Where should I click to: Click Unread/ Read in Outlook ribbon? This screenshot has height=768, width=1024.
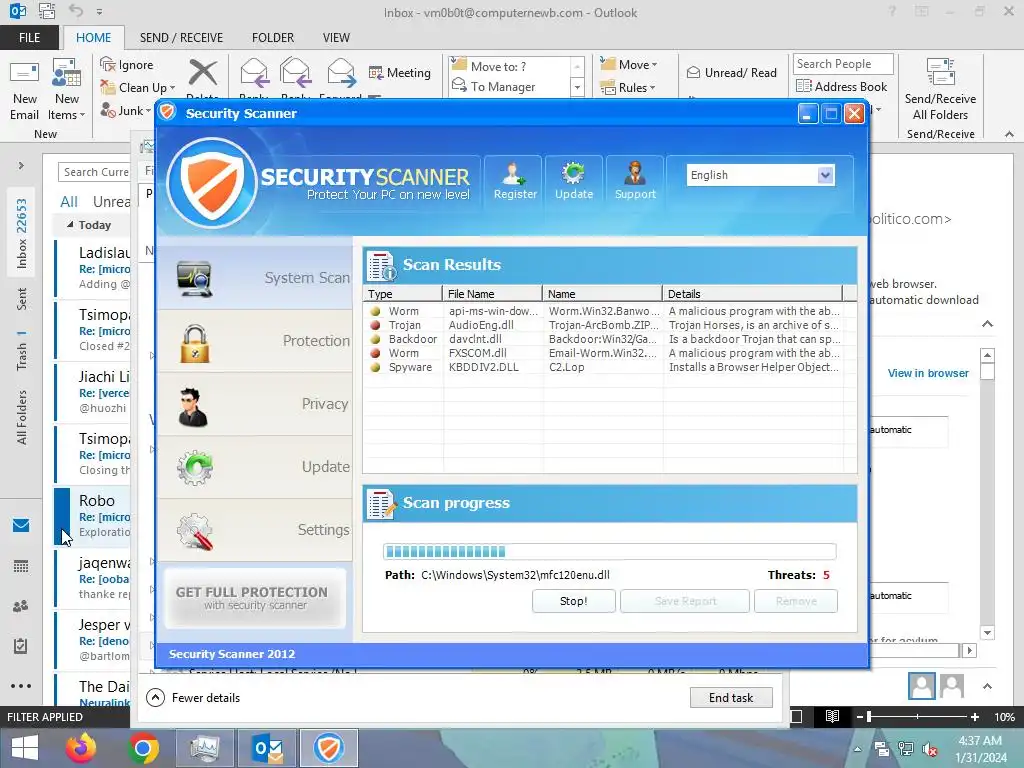[731, 72]
